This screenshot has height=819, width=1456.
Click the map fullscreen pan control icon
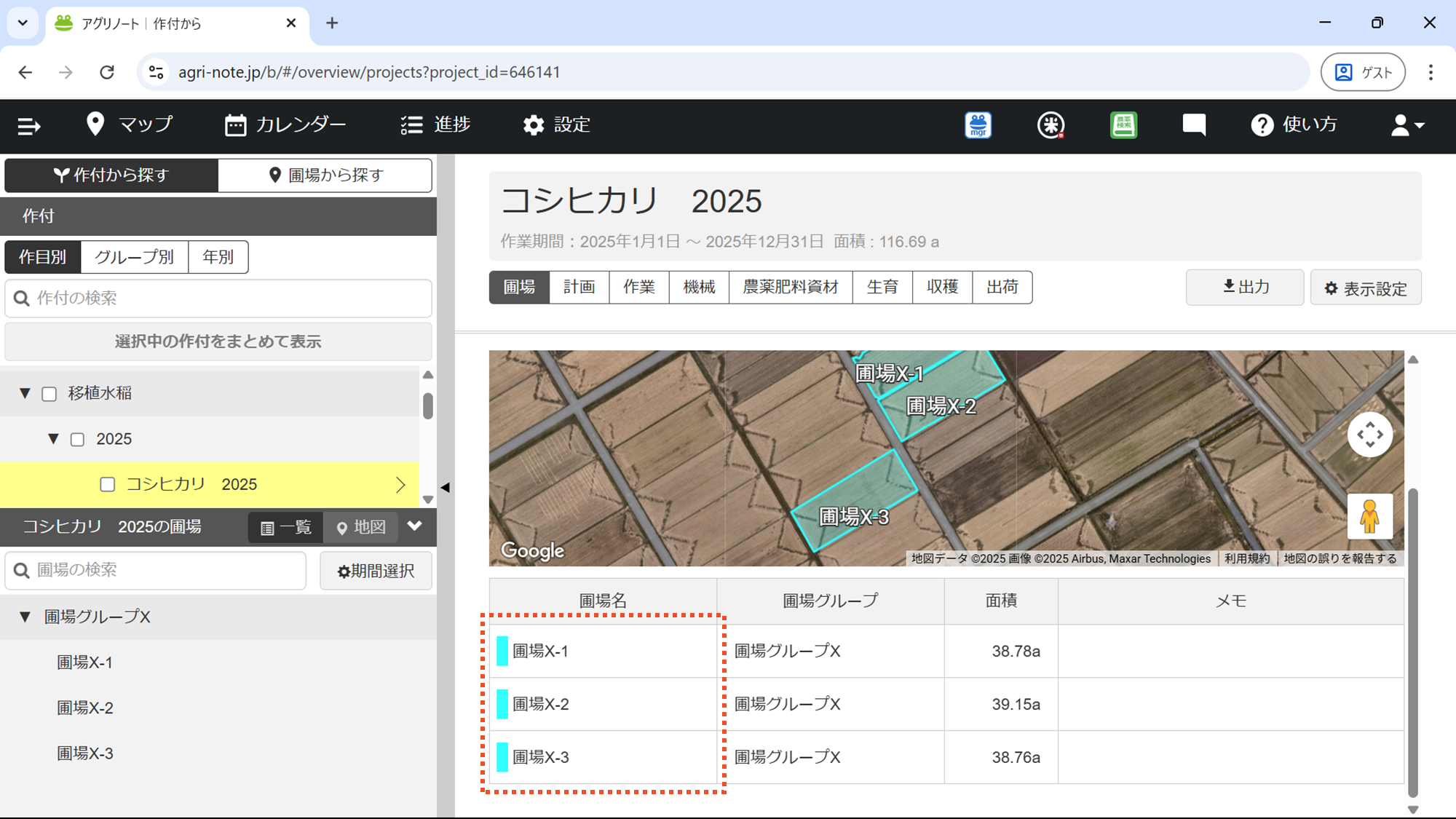click(1369, 435)
